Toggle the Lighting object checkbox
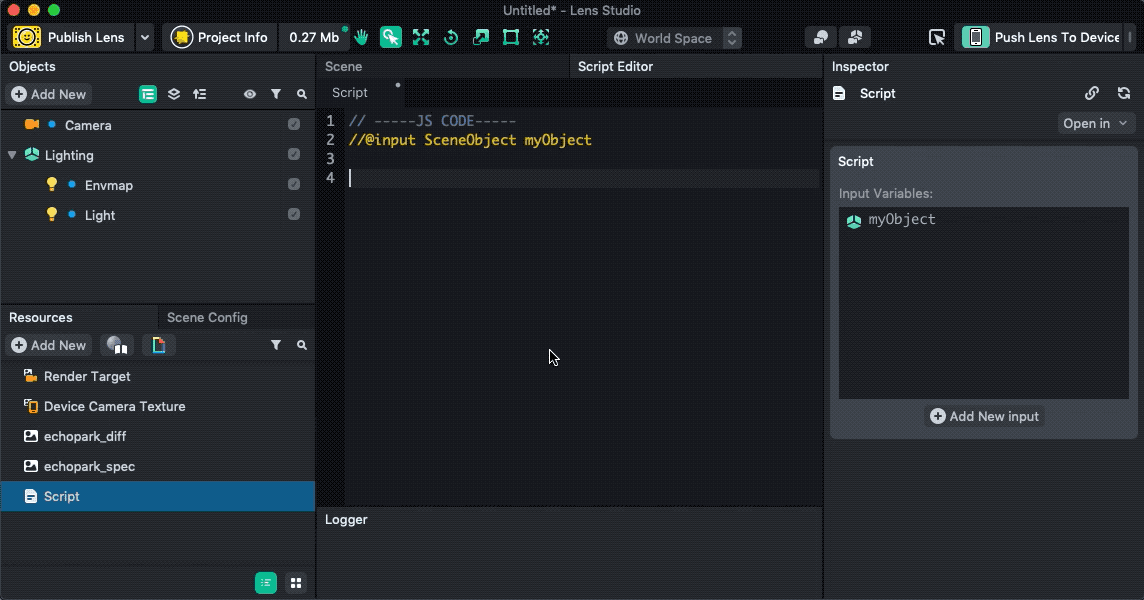This screenshot has height=600, width=1144. pyautogui.click(x=294, y=154)
